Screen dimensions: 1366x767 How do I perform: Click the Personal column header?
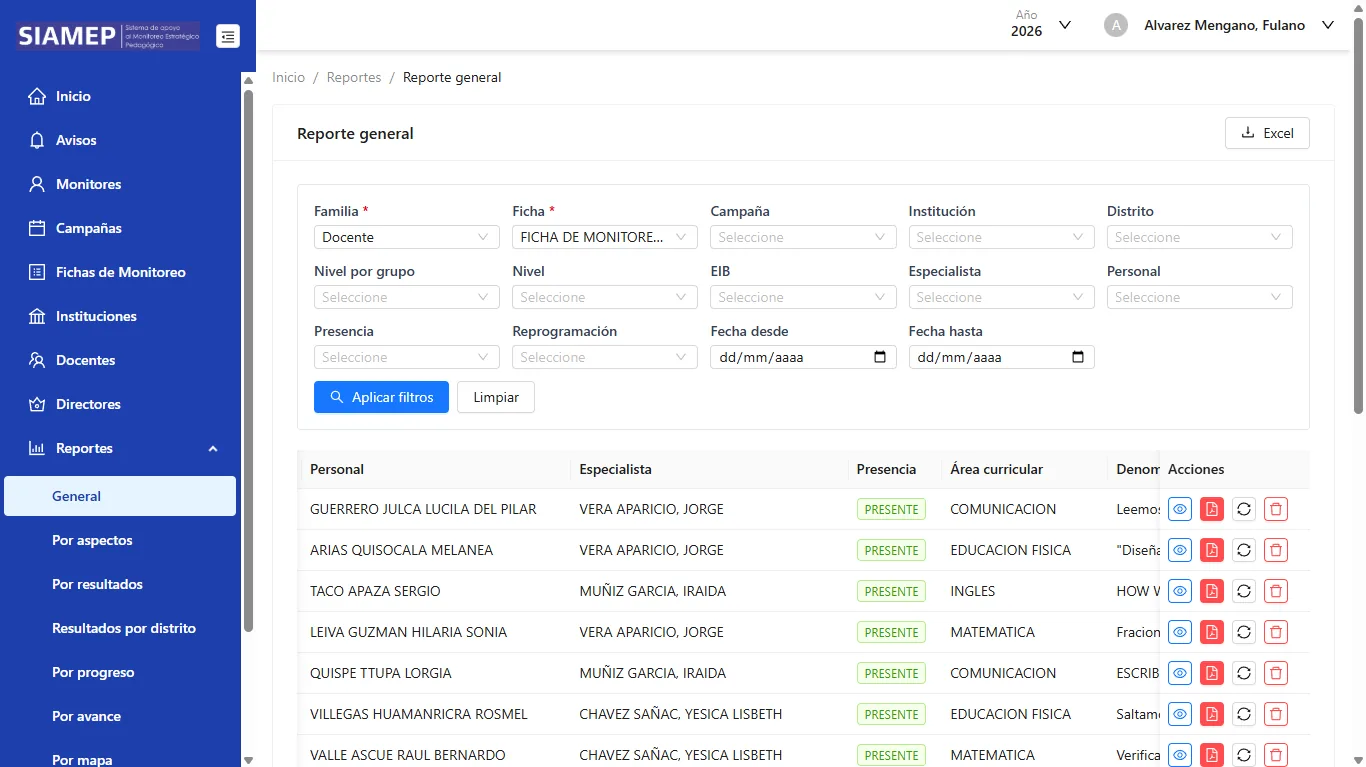[x=435, y=469]
